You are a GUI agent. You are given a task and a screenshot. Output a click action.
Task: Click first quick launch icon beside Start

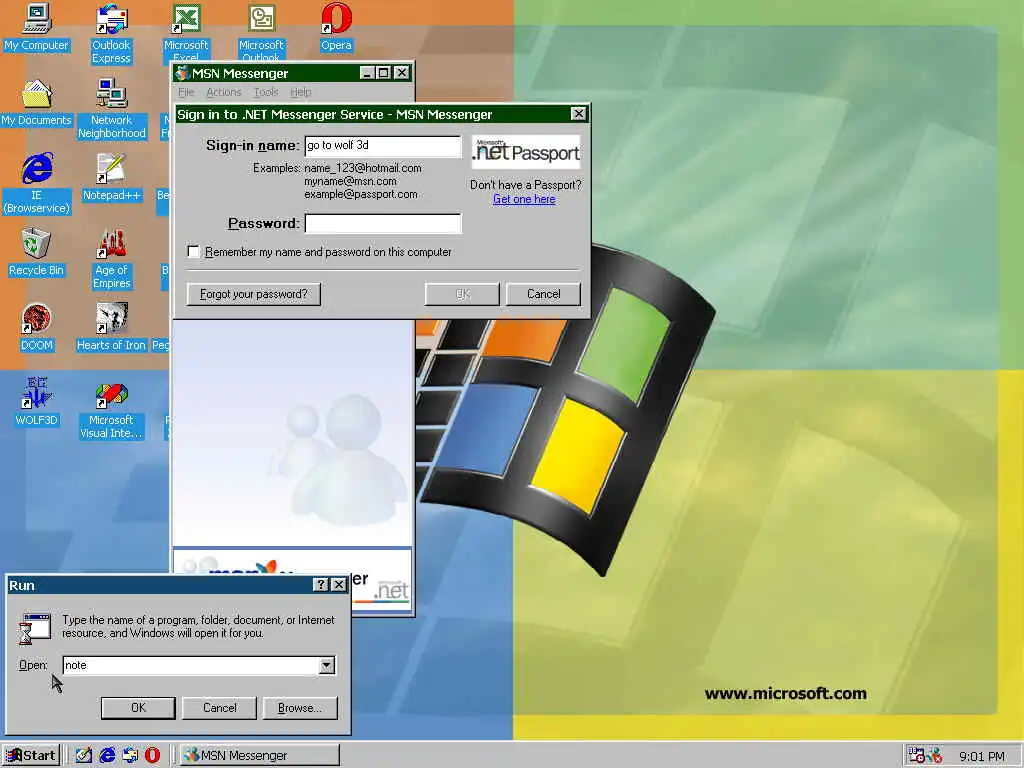(84, 755)
